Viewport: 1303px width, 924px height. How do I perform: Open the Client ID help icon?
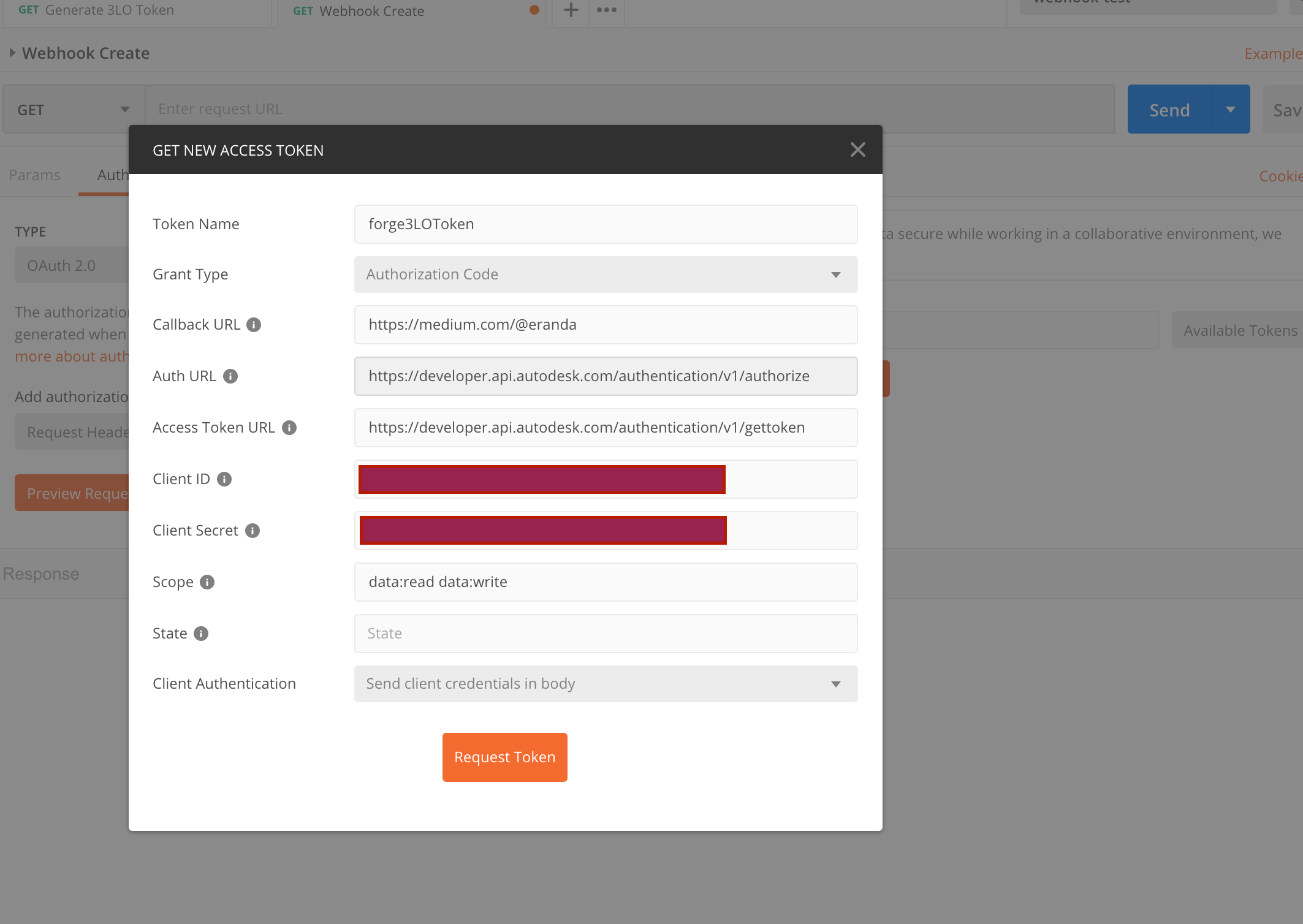[x=224, y=479]
